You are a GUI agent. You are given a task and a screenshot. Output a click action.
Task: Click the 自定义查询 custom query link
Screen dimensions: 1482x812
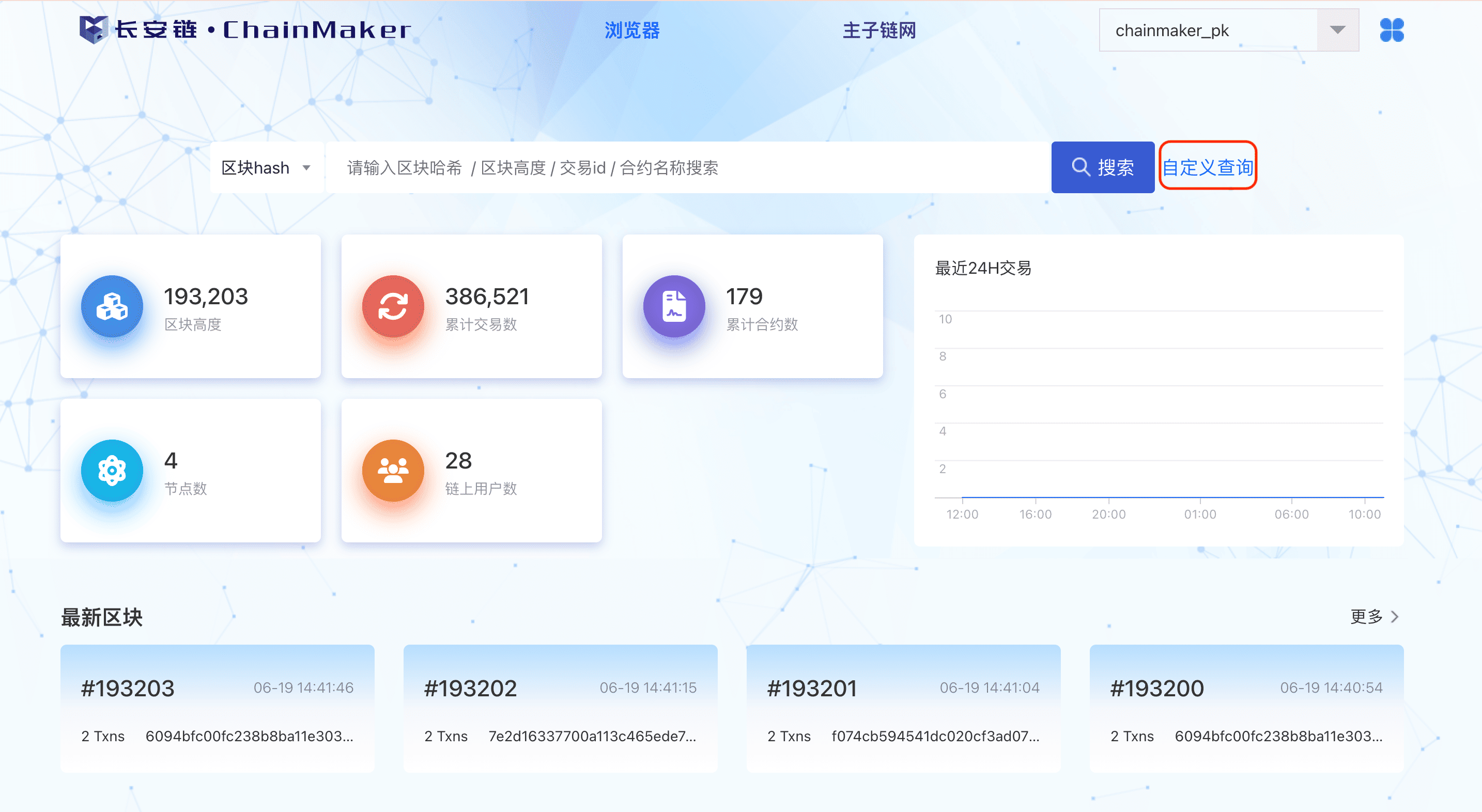tap(1207, 167)
